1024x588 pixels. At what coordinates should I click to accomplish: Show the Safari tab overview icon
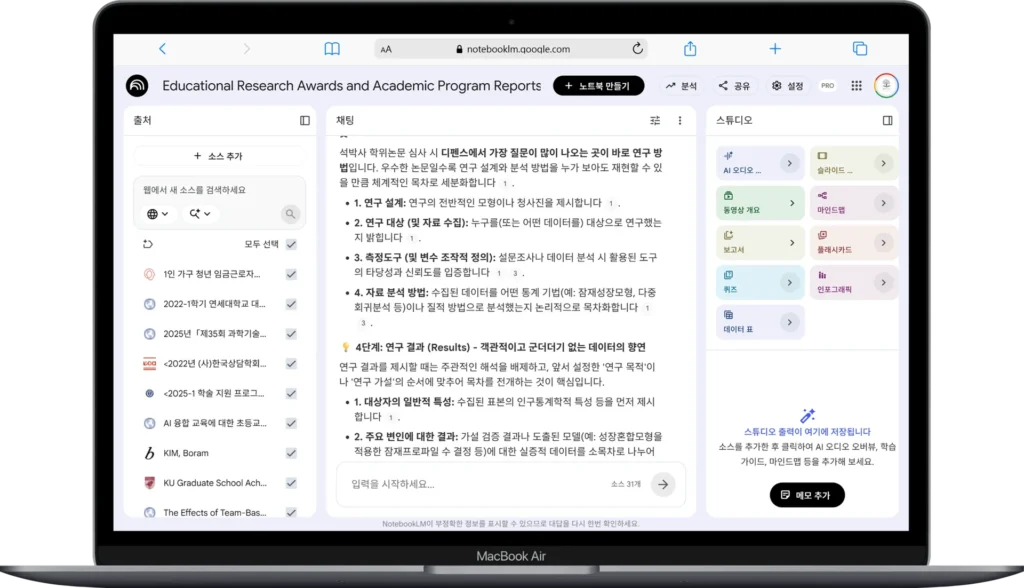(x=860, y=48)
